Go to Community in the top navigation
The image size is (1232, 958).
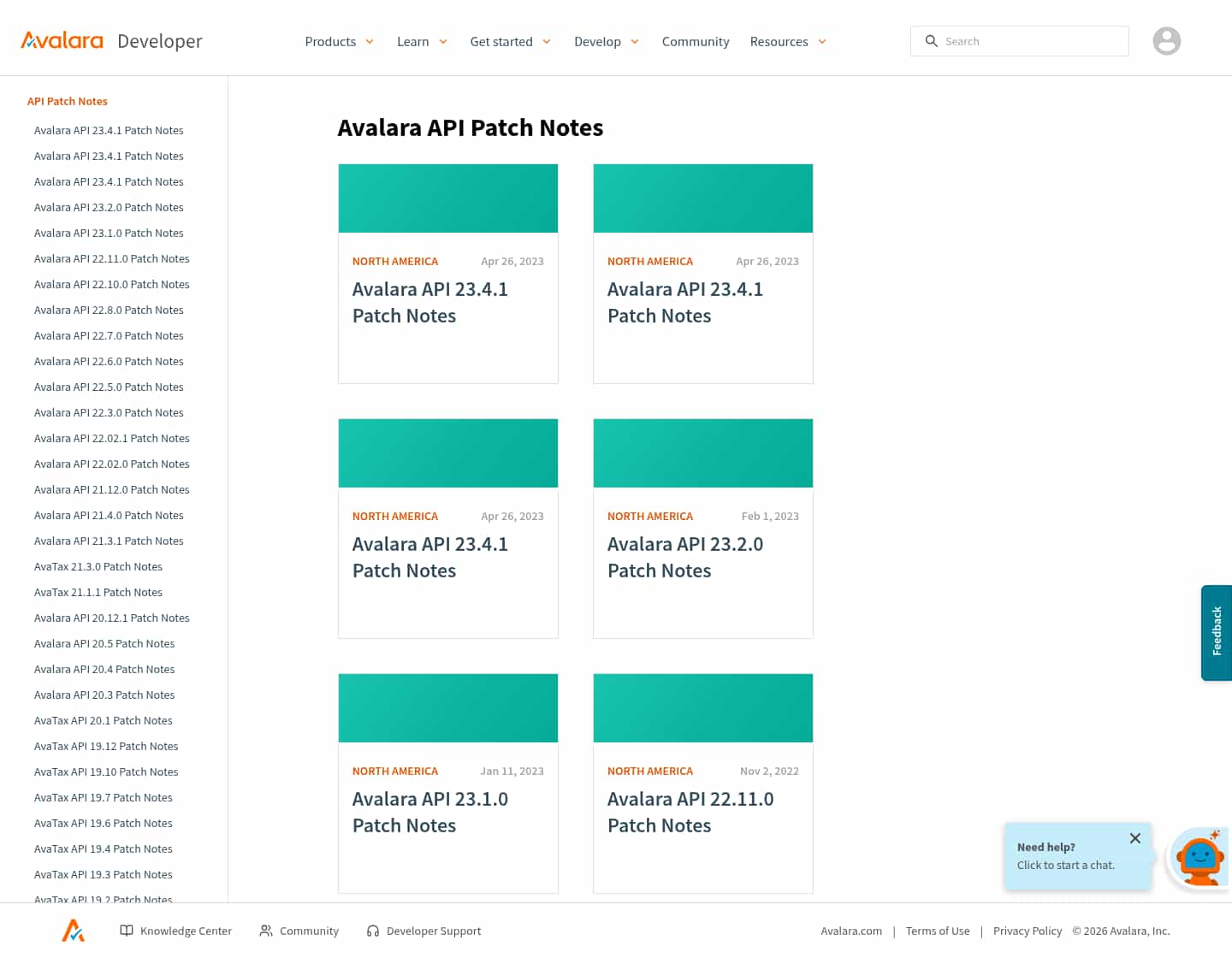click(695, 41)
